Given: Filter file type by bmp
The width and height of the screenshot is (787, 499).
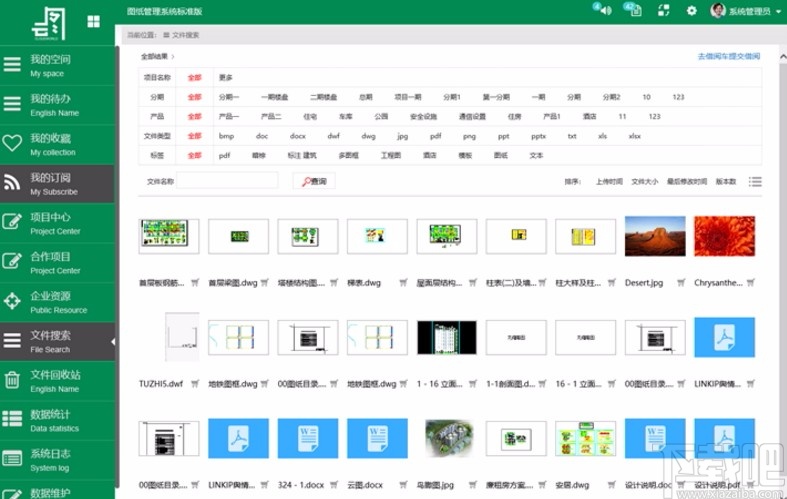Looking at the screenshot, I should tap(226, 136).
